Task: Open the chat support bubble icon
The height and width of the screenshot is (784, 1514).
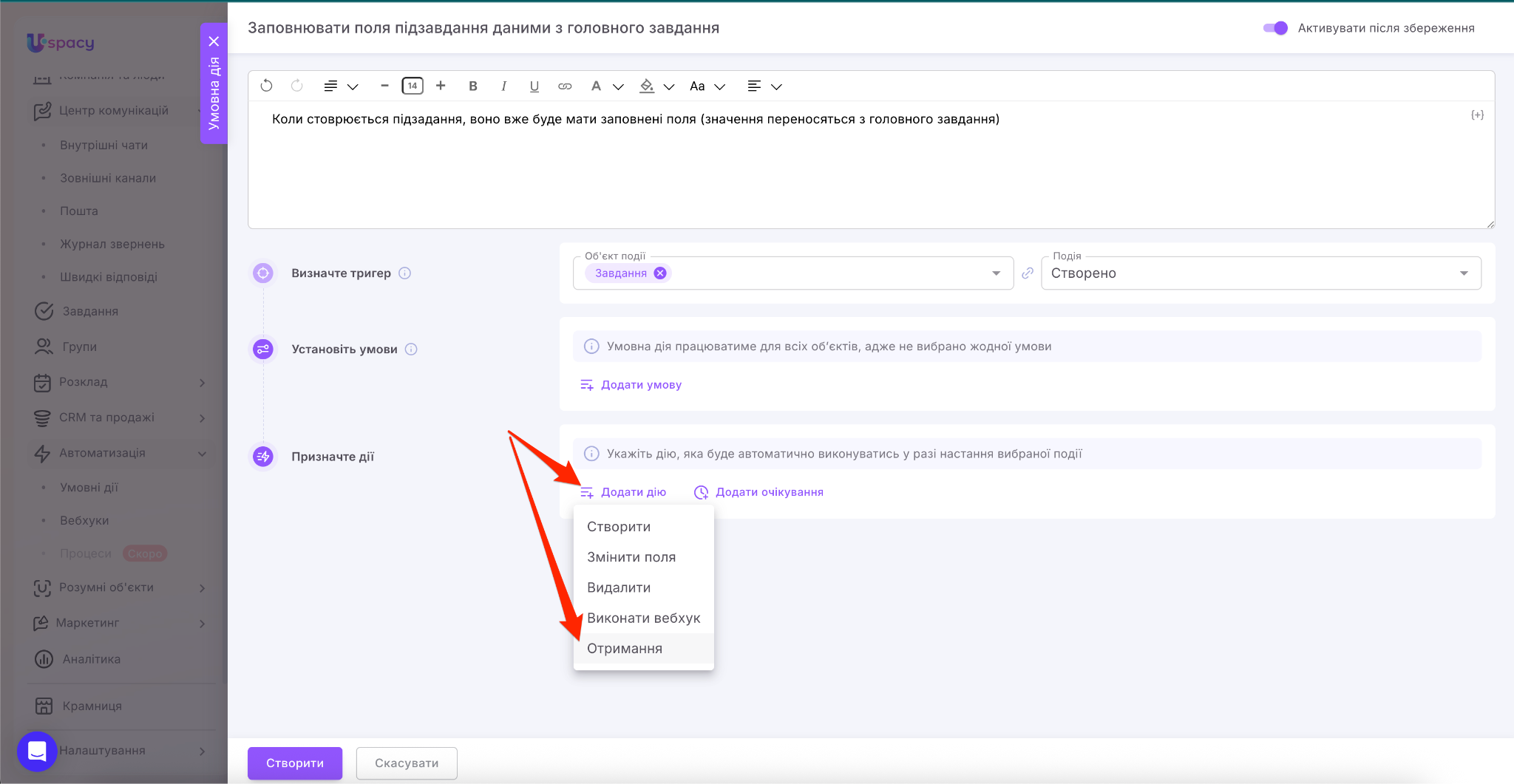Action: point(37,751)
